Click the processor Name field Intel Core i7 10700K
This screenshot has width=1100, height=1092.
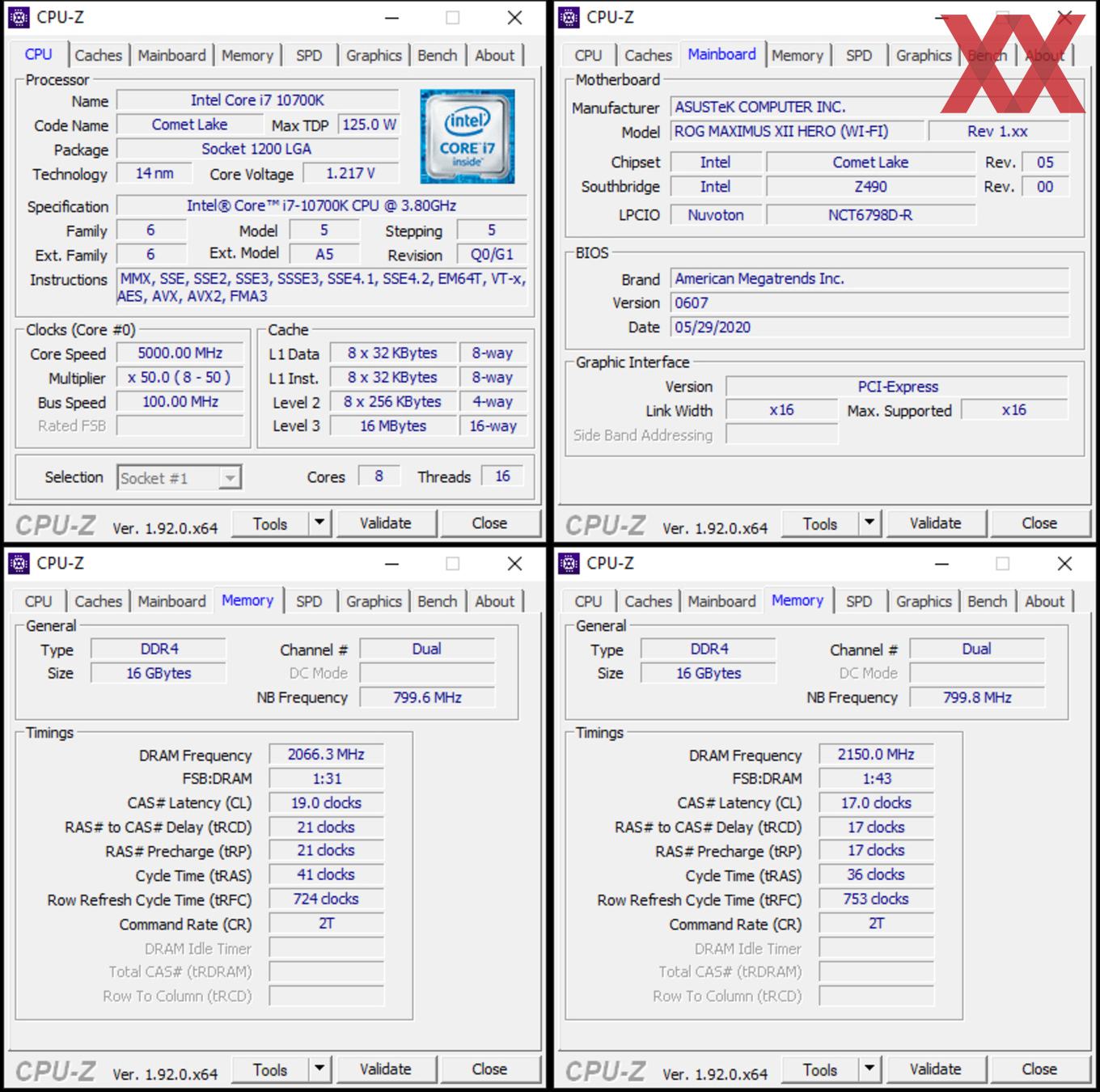pos(258,100)
